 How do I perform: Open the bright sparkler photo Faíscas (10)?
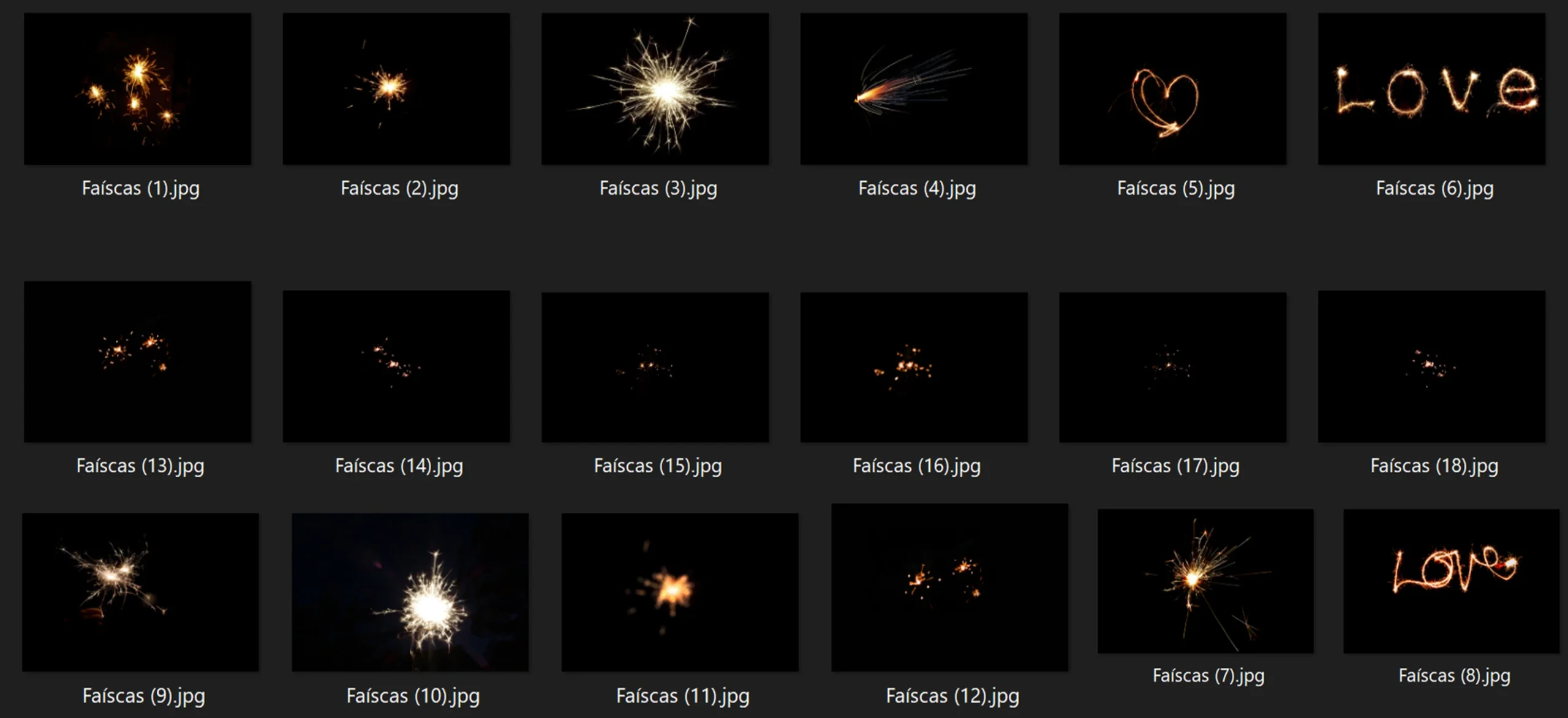[x=410, y=592]
